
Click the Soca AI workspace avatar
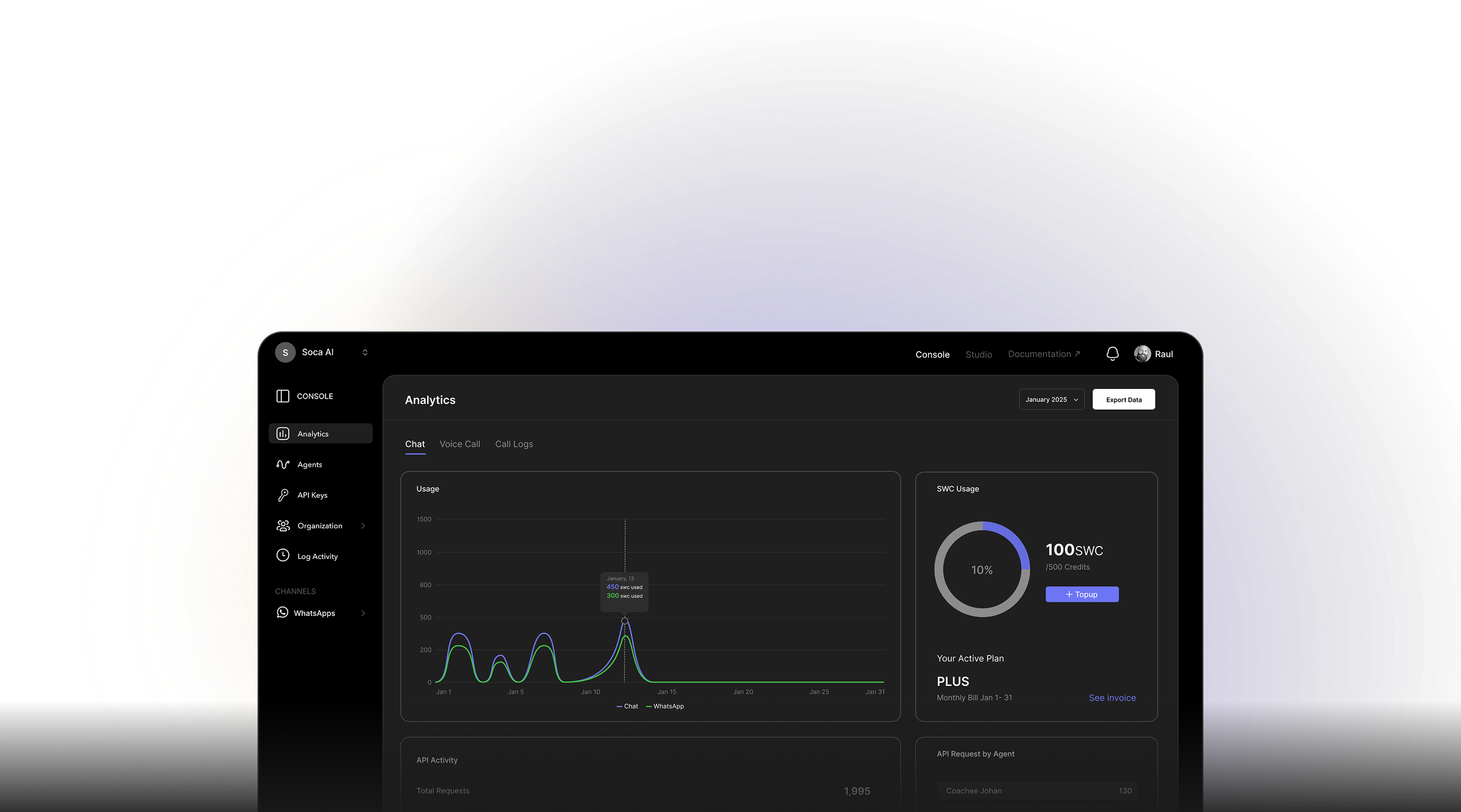point(285,352)
